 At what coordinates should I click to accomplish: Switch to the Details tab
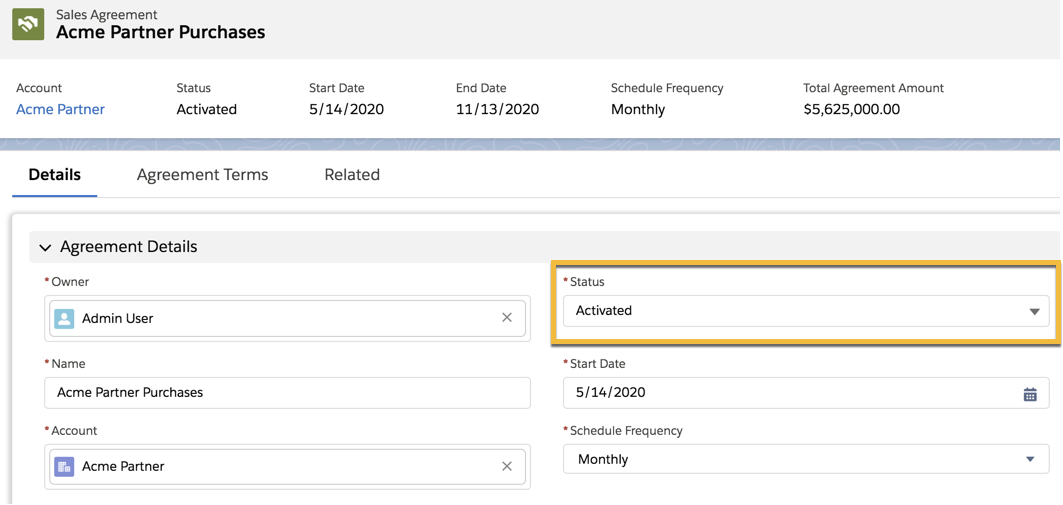coord(54,175)
